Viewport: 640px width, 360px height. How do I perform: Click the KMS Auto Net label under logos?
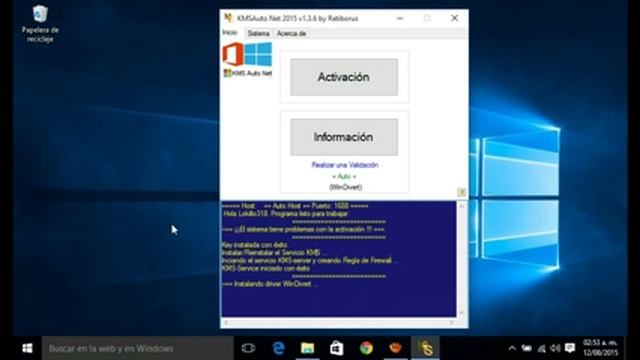click(x=248, y=73)
